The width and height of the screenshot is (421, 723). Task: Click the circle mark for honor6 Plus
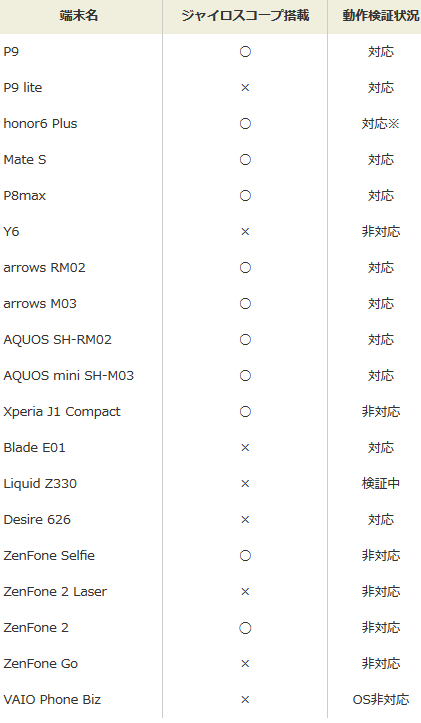[x=245, y=124]
